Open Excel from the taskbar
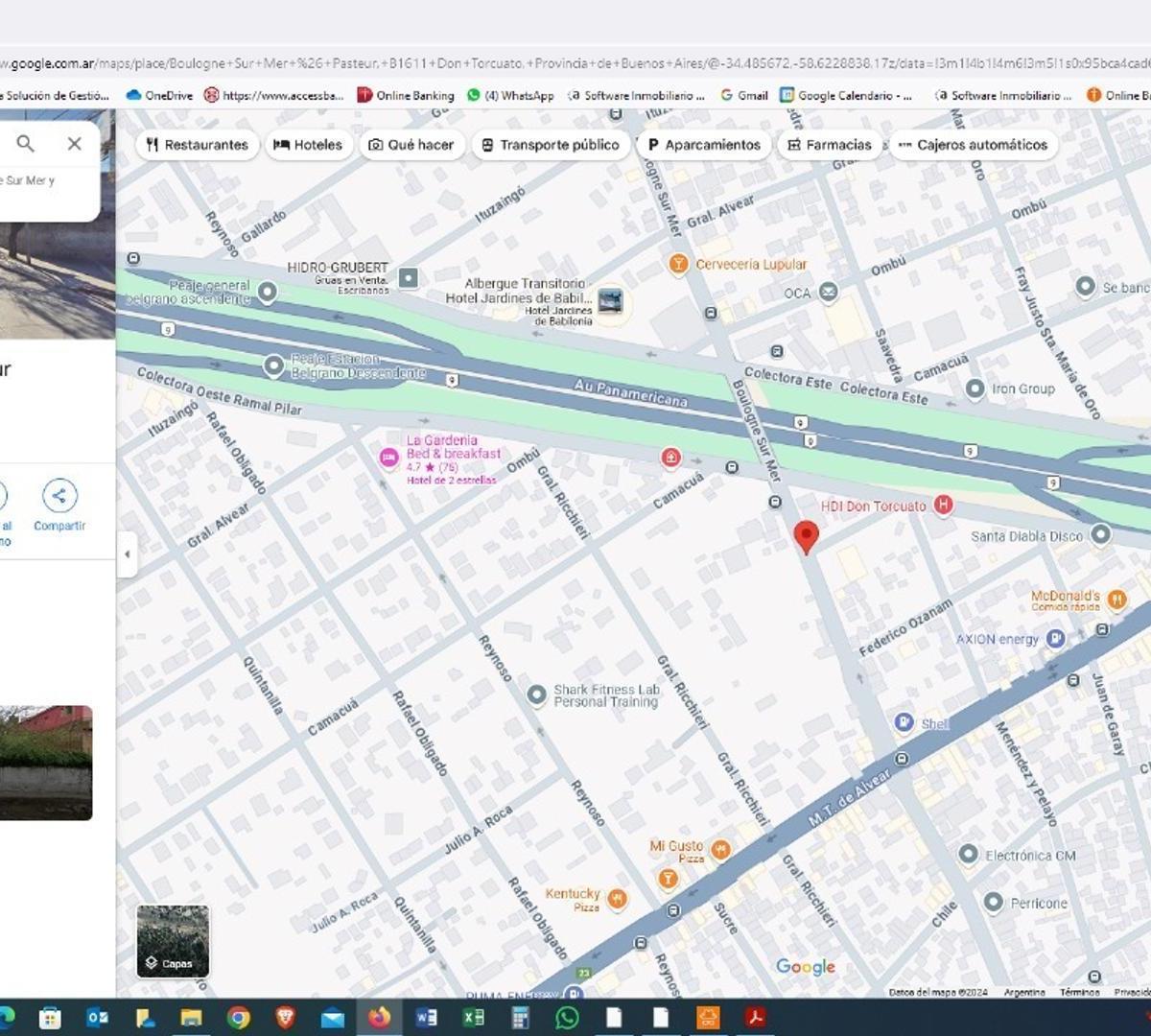This screenshot has width=1151, height=1036. [x=474, y=1018]
